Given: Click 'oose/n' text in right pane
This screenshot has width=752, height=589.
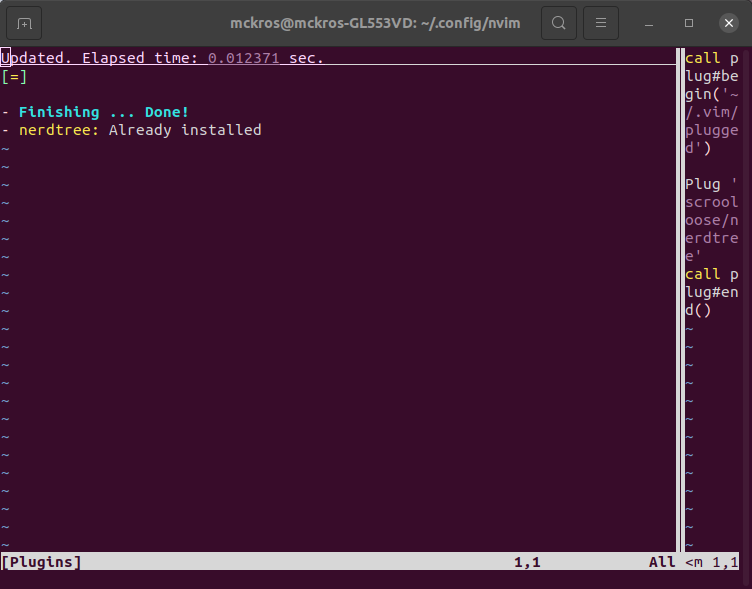Looking at the screenshot, I should pos(712,220).
